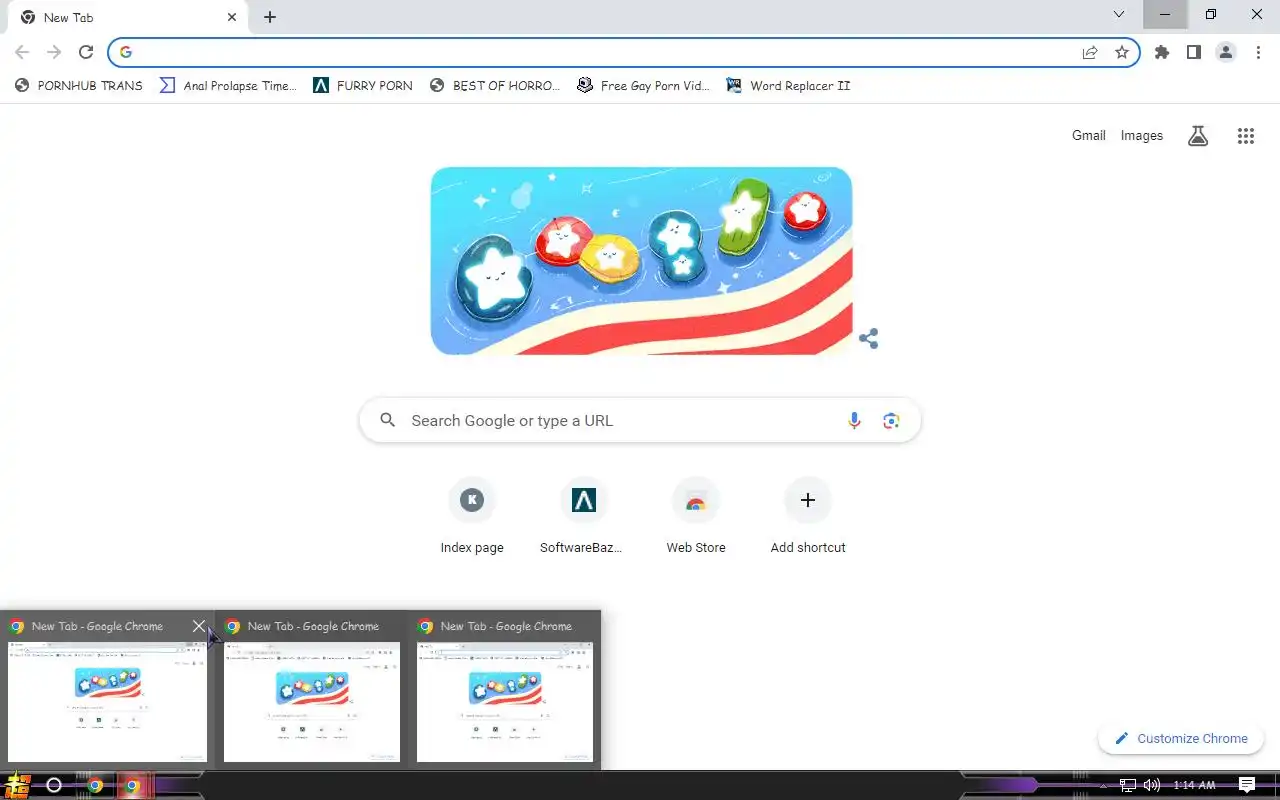Open a new tab with the plus button
Viewport: 1280px width, 800px height.
[x=270, y=17]
